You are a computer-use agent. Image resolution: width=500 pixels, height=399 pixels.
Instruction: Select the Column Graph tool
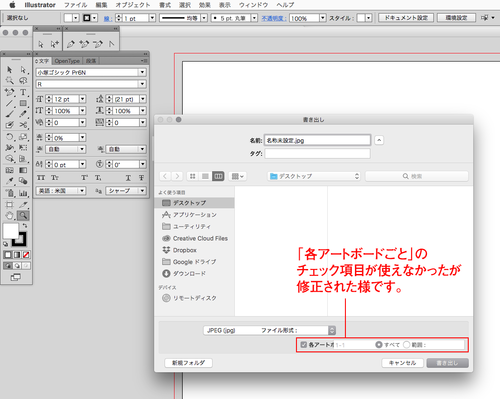pos(23,193)
